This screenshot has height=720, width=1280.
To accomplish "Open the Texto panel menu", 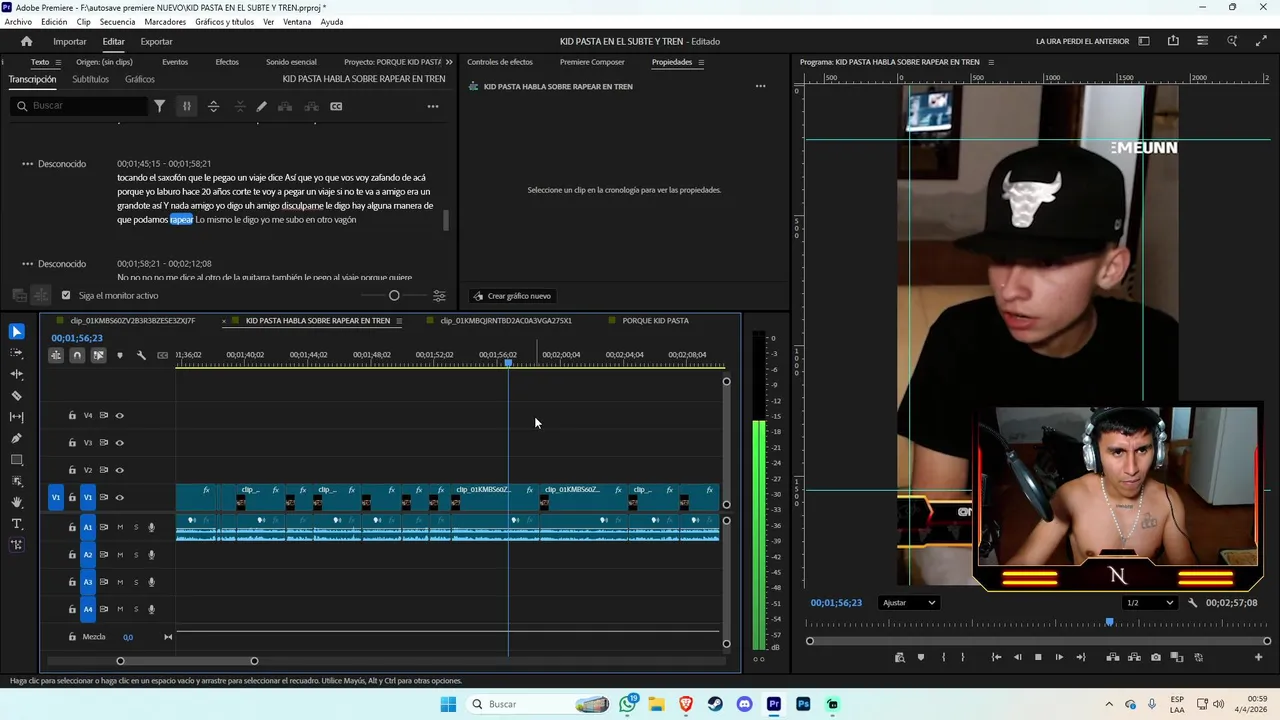I will pos(58,62).
